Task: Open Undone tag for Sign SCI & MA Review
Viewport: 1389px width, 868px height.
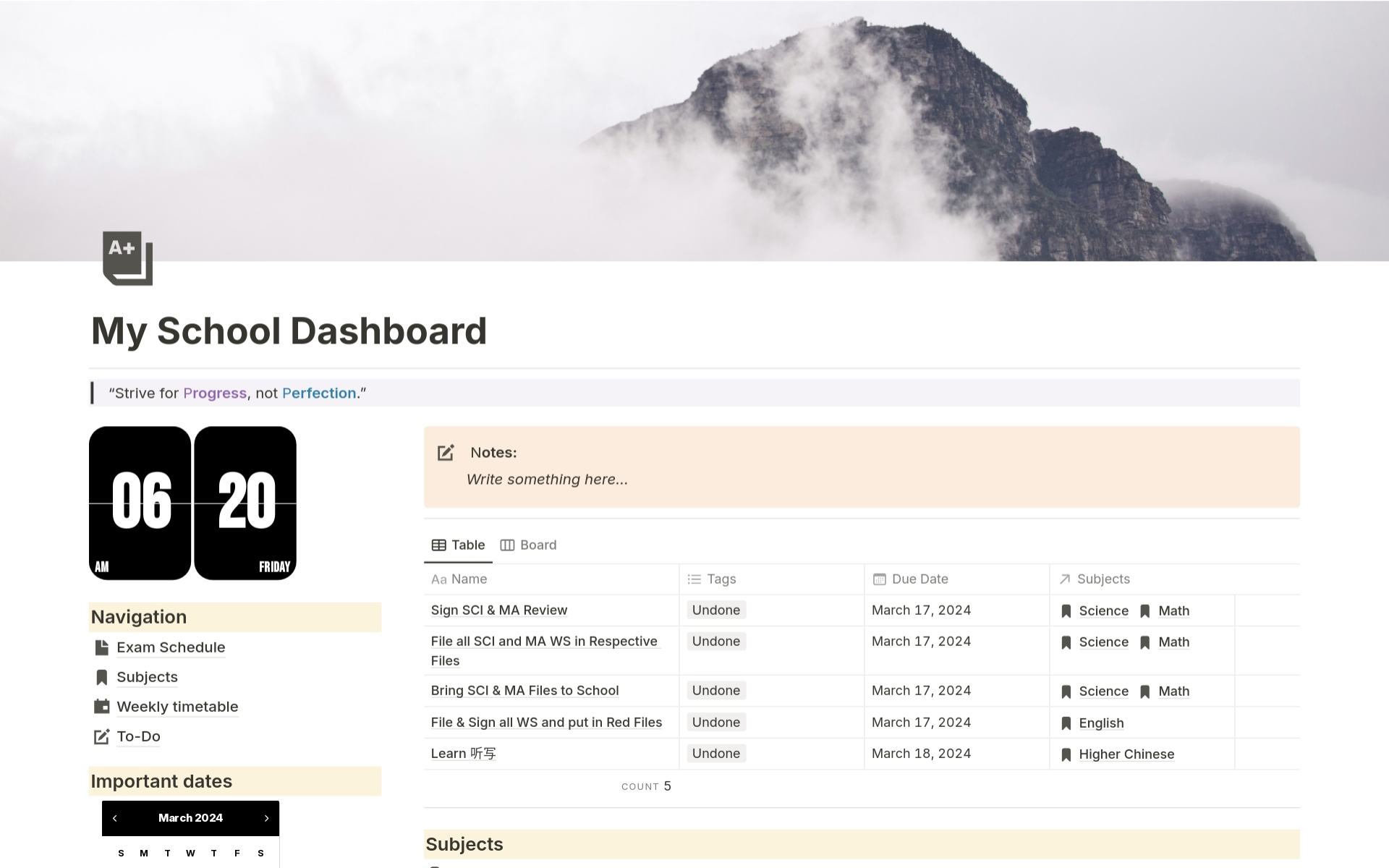Action: coord(716,610)
